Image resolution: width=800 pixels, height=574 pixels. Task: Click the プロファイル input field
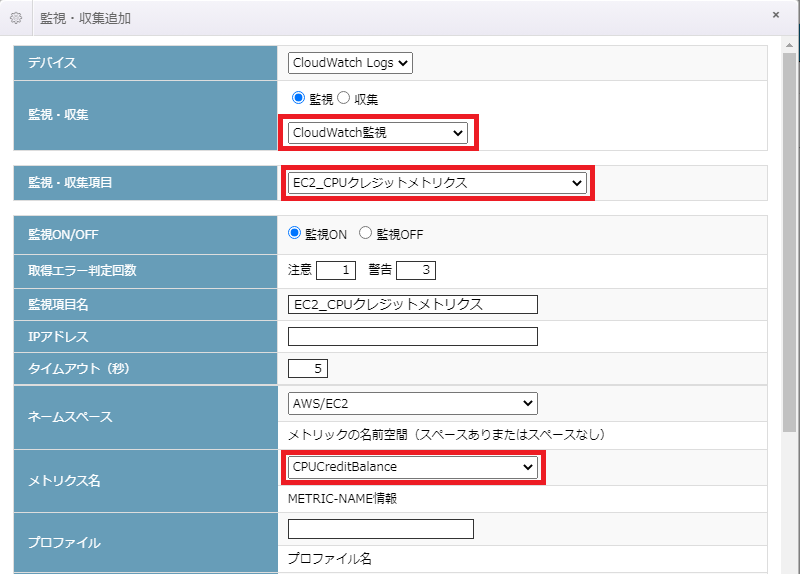[x=381, y=529]
